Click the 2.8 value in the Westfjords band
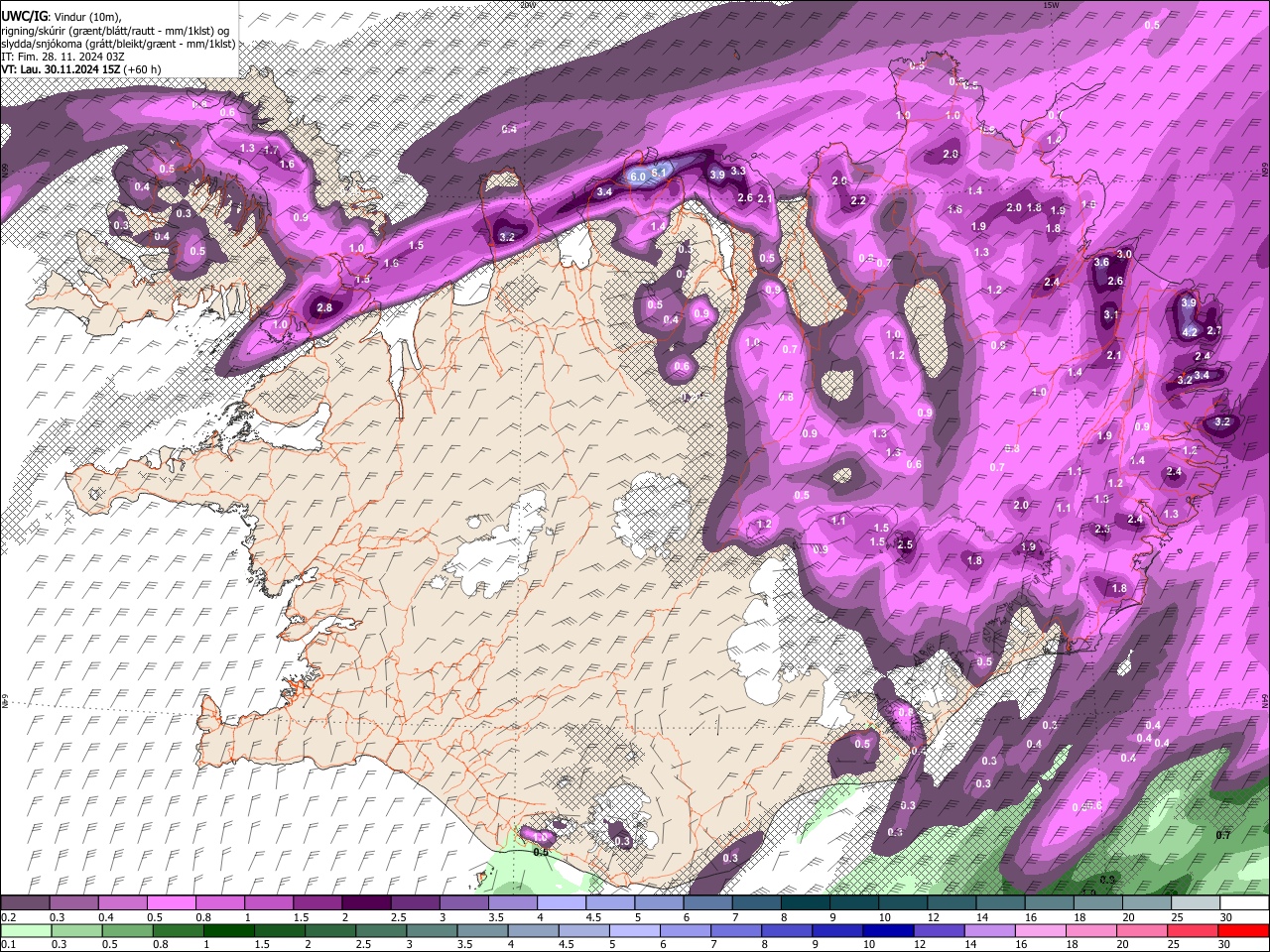The height and width of the screenshot is (952, 1270). pyautogui.click(x=324, y=308)
